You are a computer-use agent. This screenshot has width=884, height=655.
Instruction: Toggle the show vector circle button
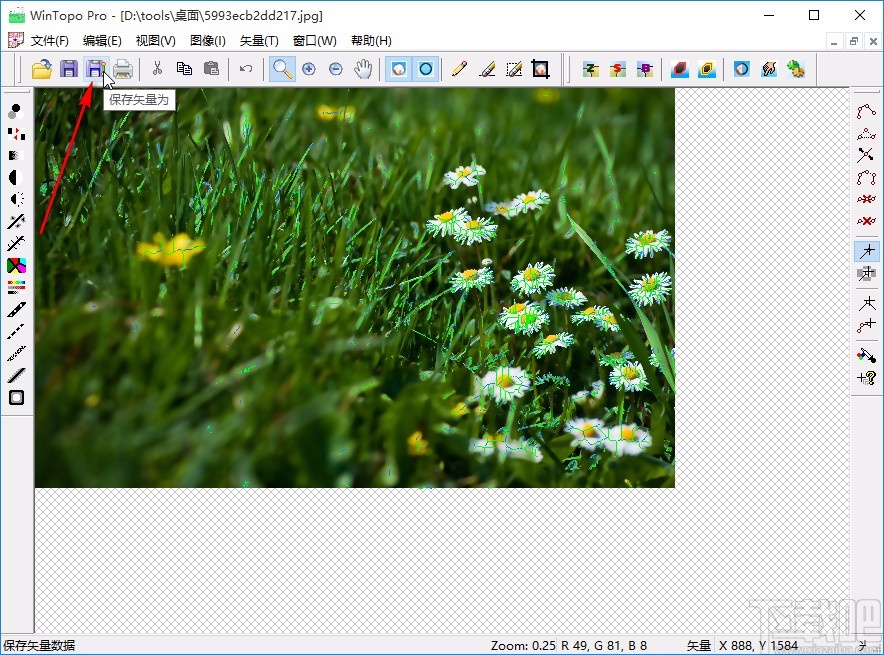[x=426, y=69]
